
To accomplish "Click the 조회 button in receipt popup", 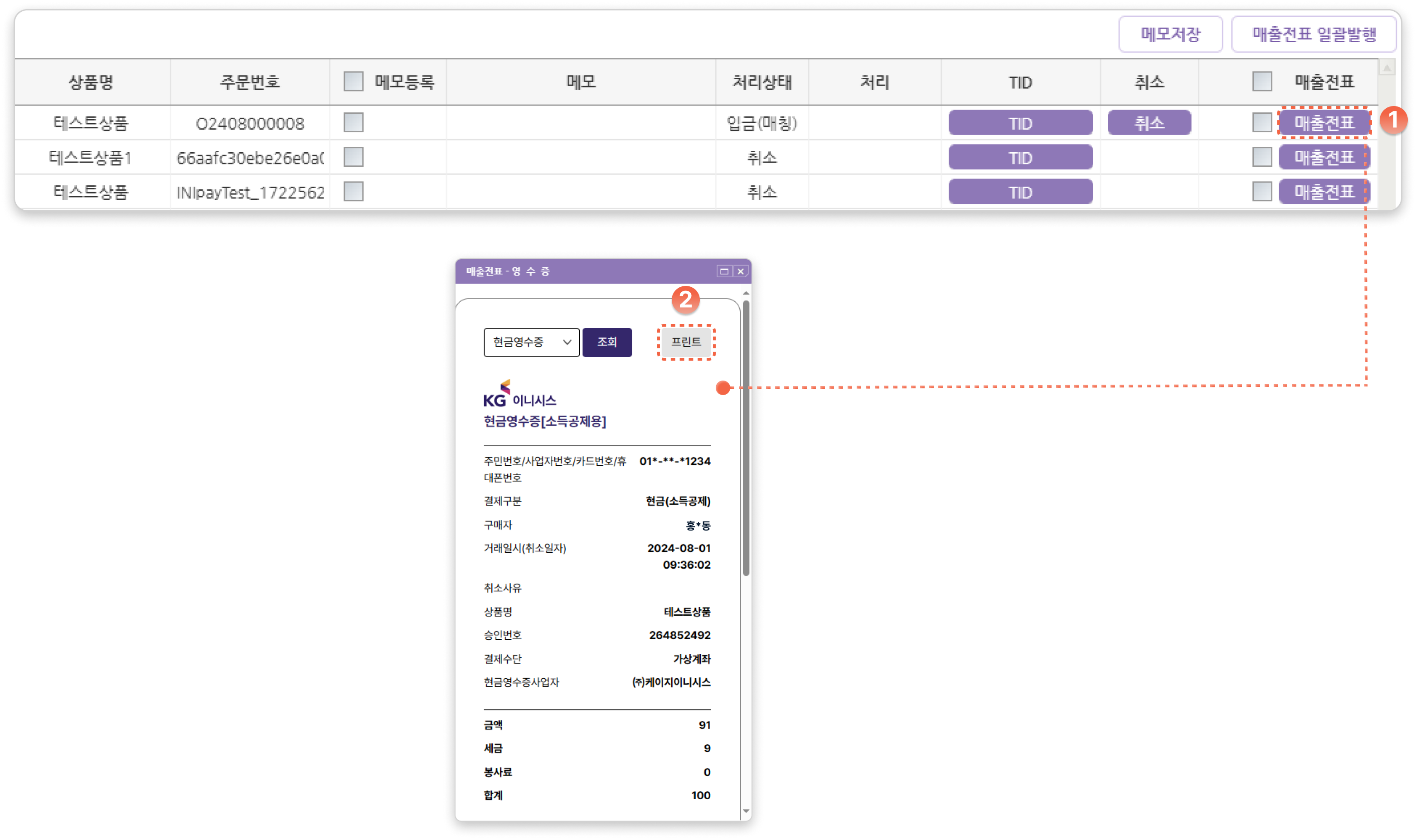I will (607, 342).
